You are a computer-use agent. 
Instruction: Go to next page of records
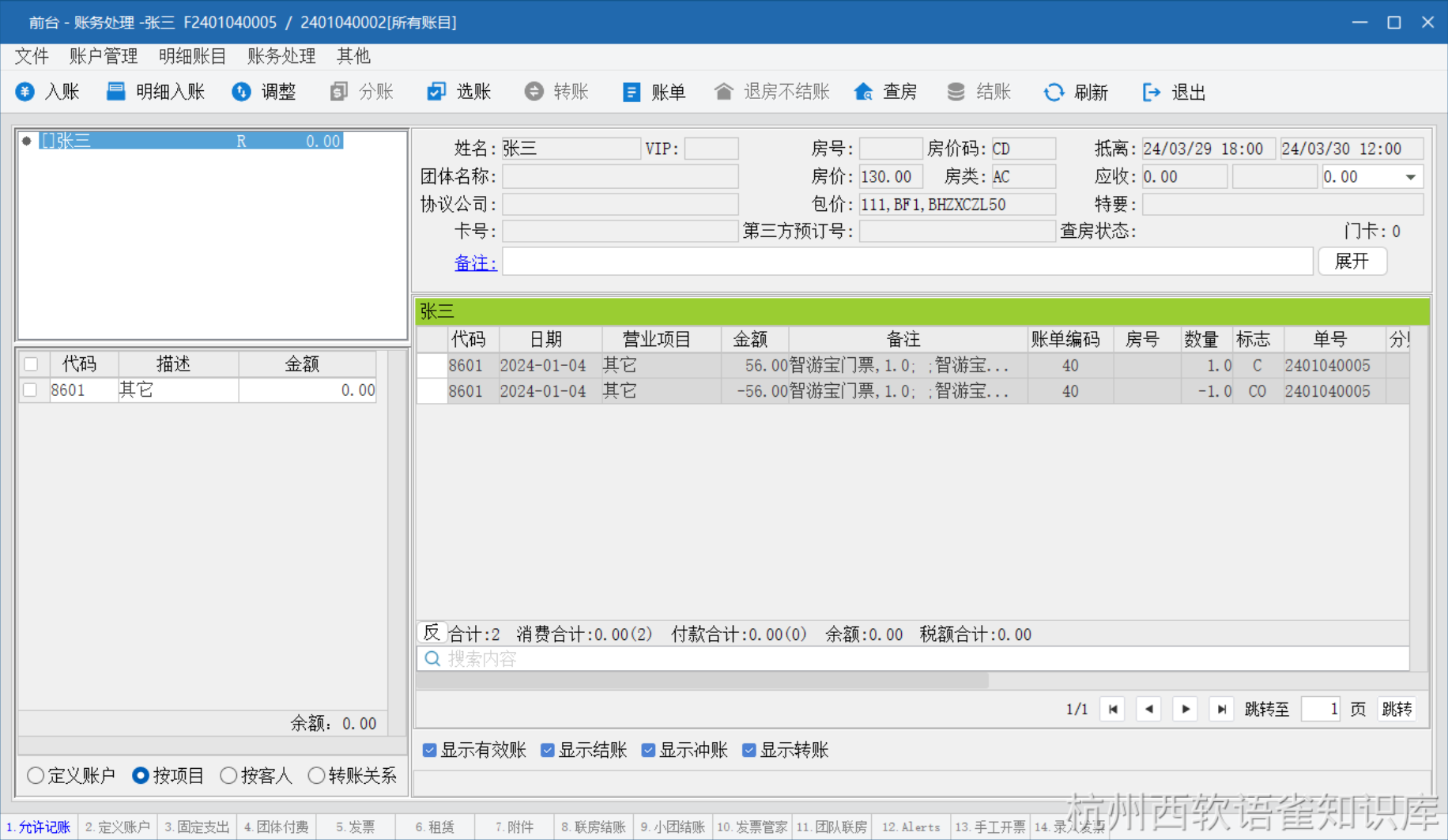pos(1186,709)
